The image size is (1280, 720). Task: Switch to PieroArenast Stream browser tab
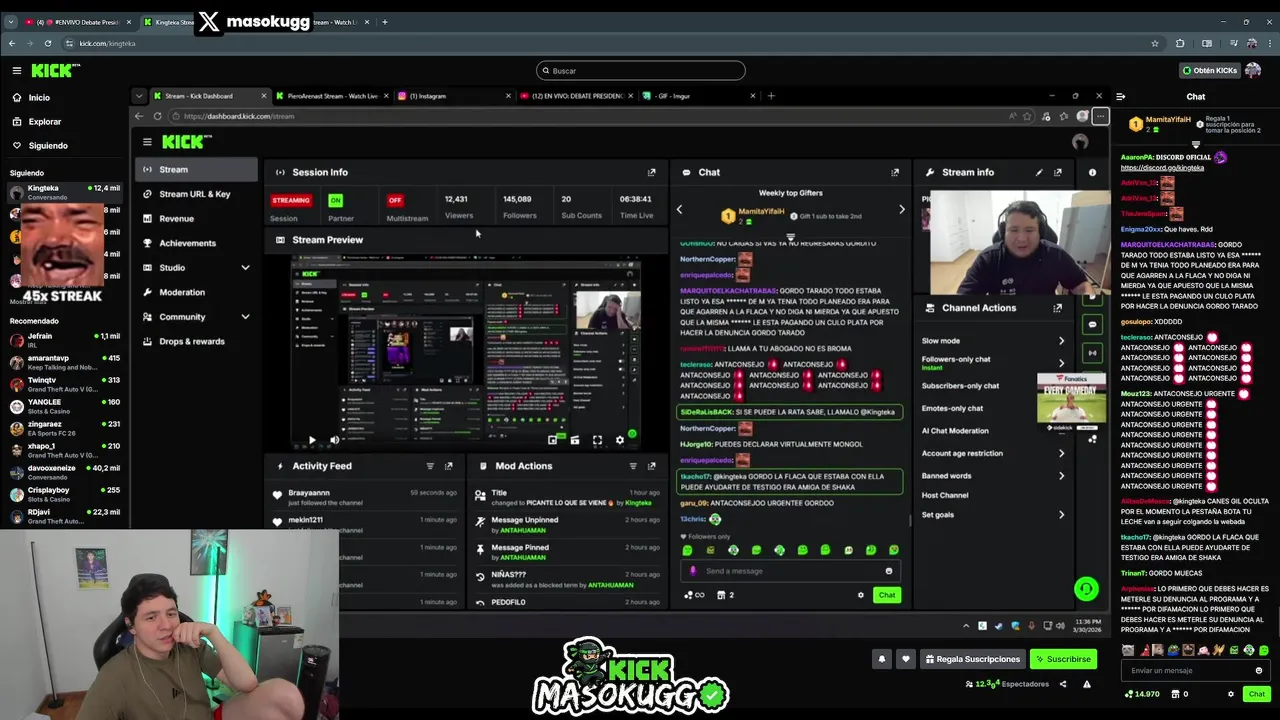[x=330, y=96]
